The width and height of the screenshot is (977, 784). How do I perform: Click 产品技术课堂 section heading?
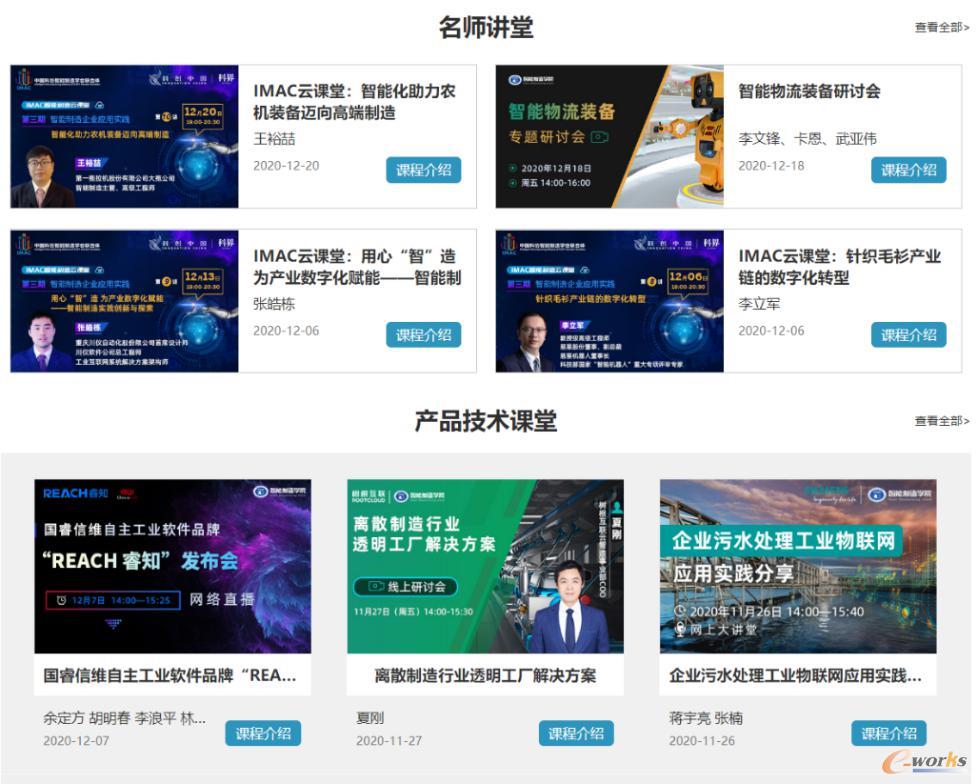(x=486, y=421)
